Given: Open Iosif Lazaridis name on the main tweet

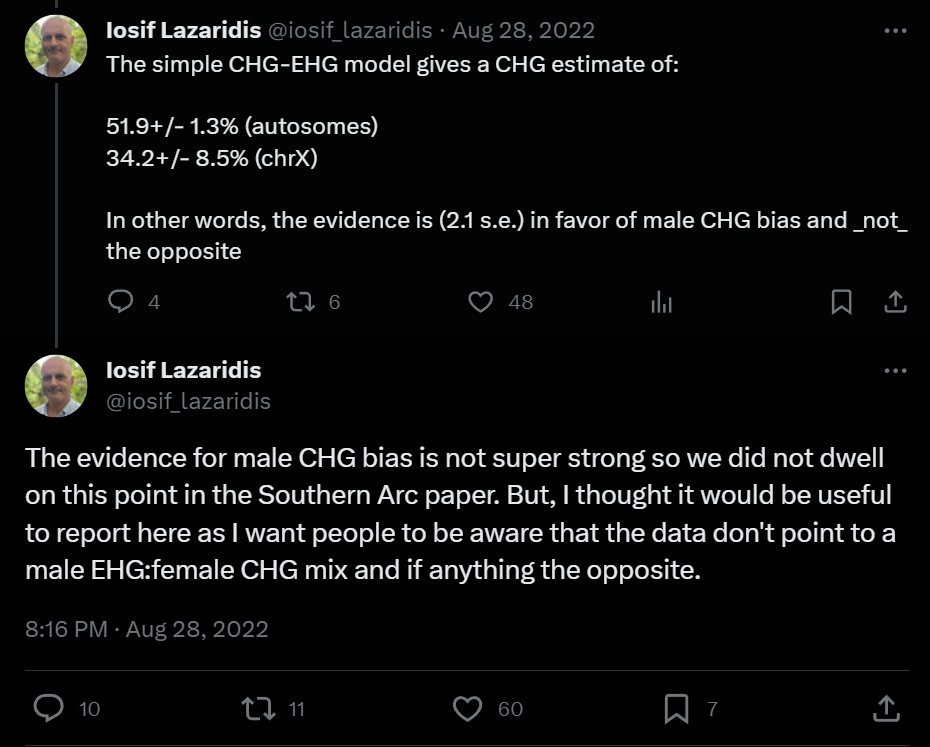Looking at the screenshot, I should coord(184,370).
